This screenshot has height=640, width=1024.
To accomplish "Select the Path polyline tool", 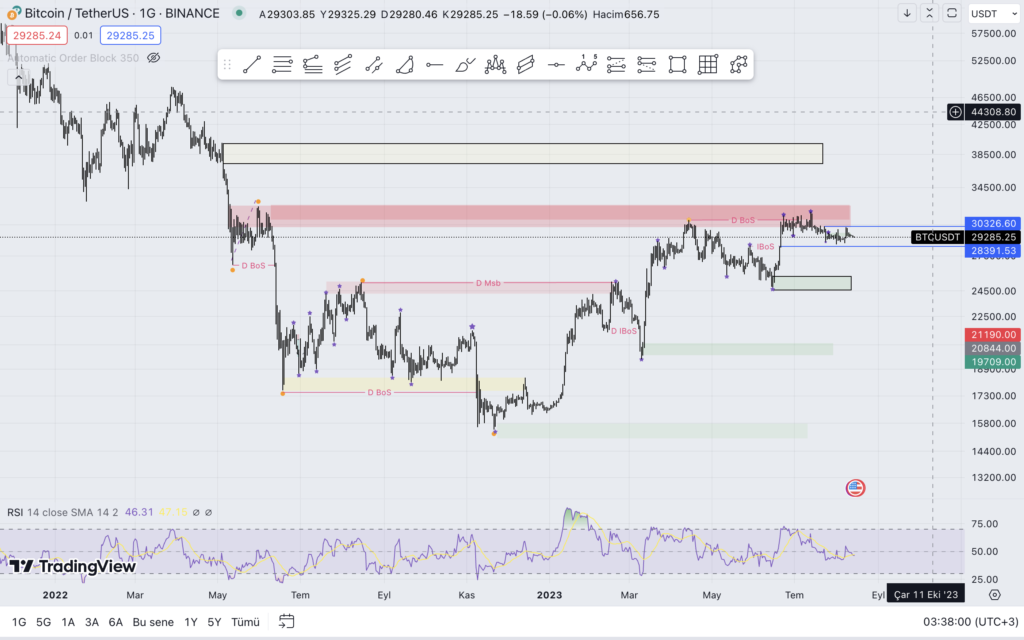I will tap(738, 65).
